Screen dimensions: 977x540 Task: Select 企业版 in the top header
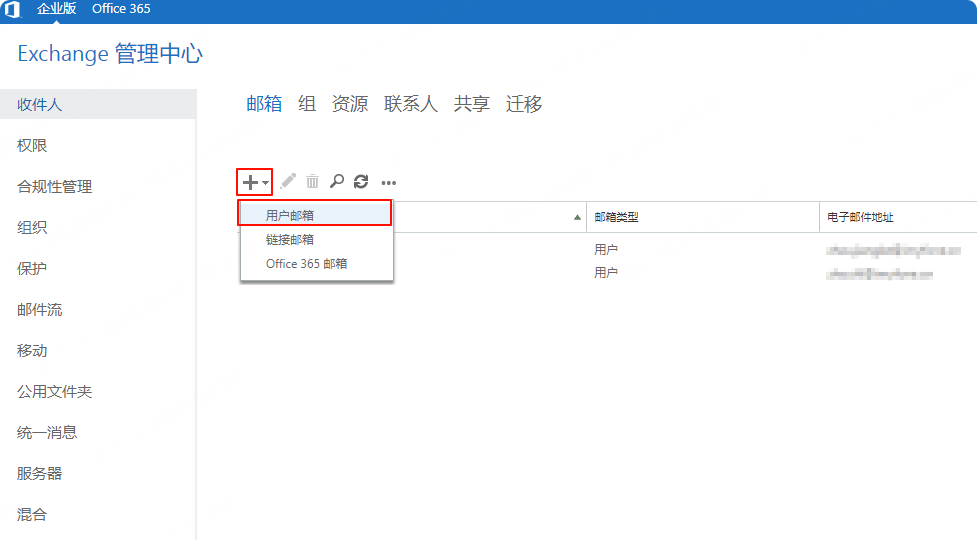click(x=56, y=9)
